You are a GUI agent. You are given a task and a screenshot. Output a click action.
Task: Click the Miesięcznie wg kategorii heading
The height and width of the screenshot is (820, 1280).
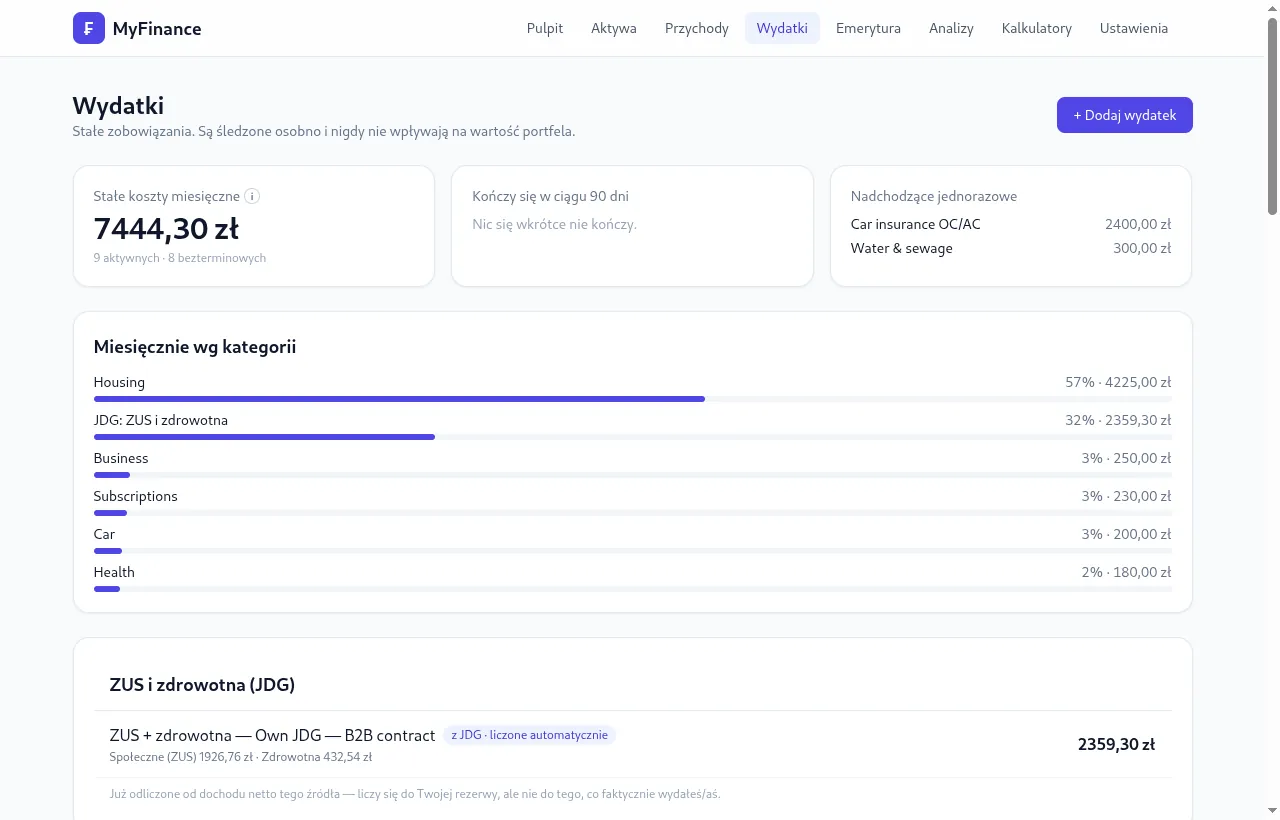tap(195, 347)
